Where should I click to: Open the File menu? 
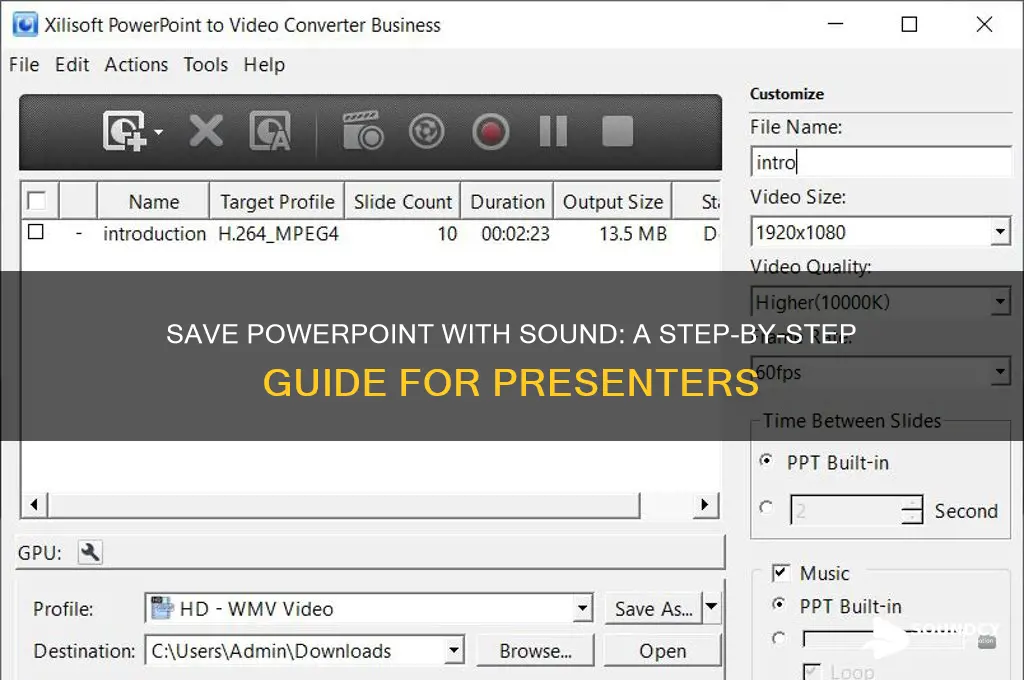tap(24, 65)
